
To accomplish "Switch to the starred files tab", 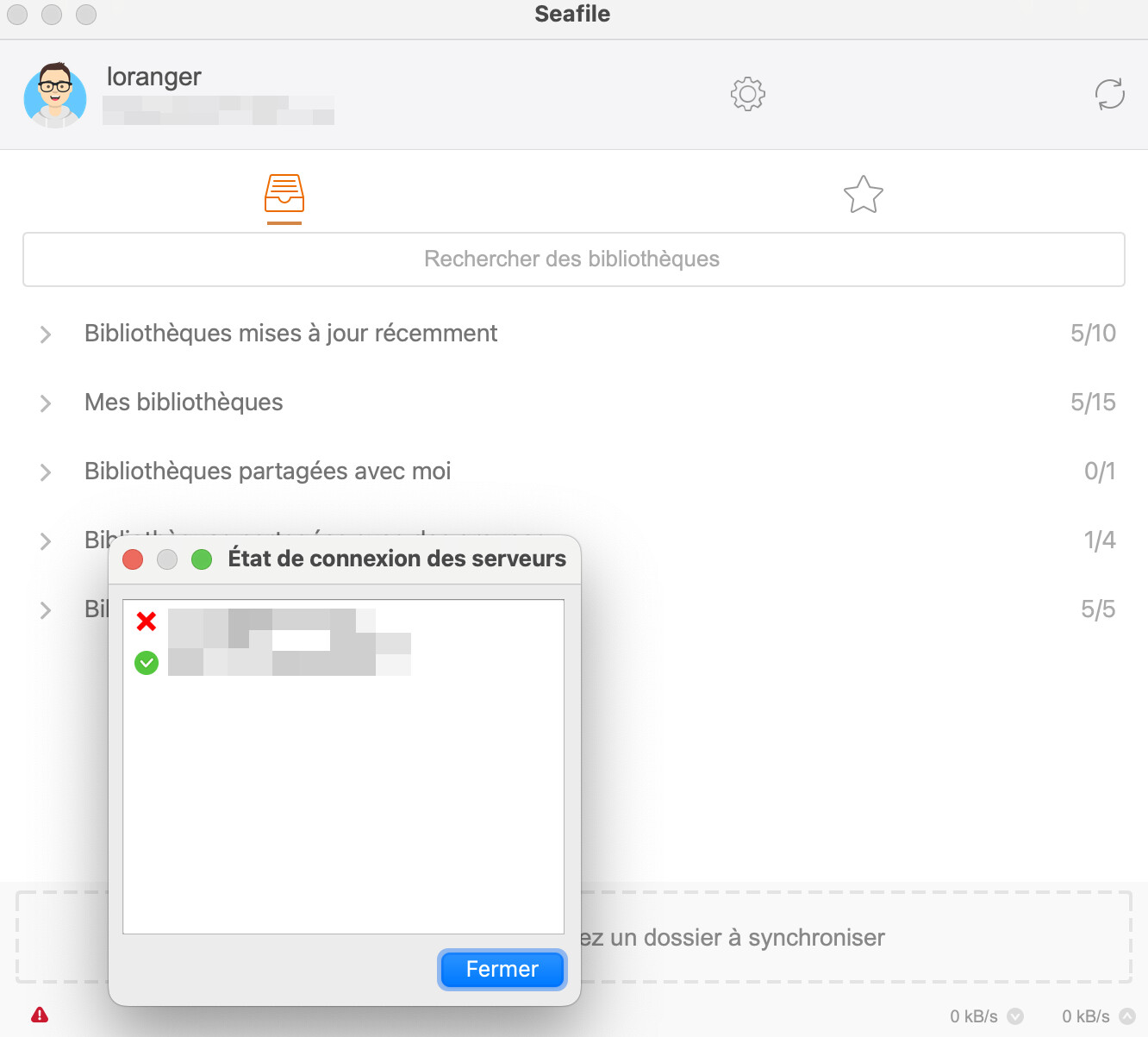I will tap(863, 195).
